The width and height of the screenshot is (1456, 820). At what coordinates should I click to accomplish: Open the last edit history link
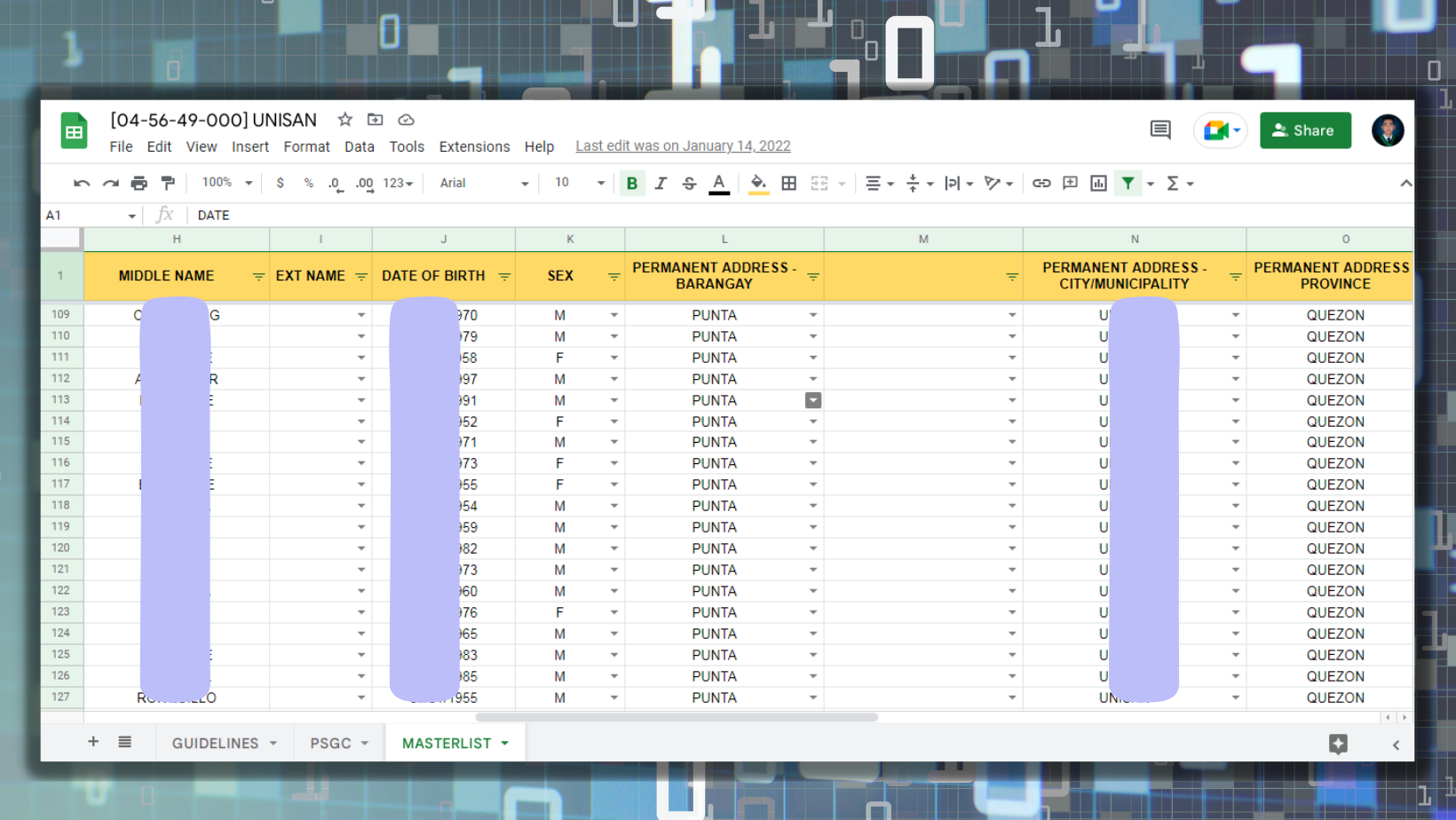click(x=683, y=146)
